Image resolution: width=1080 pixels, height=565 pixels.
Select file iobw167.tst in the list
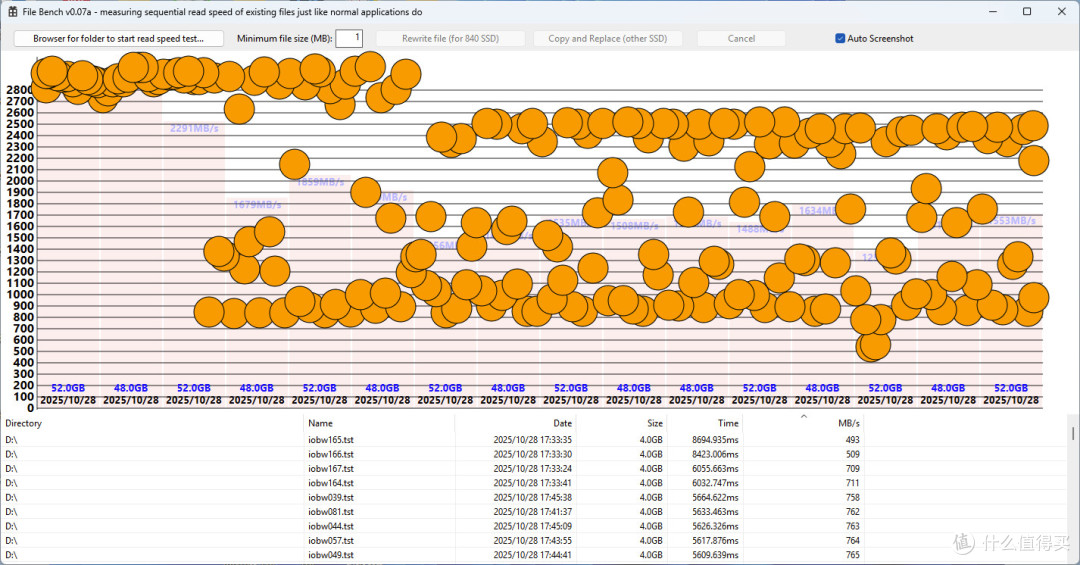click(x=331, y=469)
